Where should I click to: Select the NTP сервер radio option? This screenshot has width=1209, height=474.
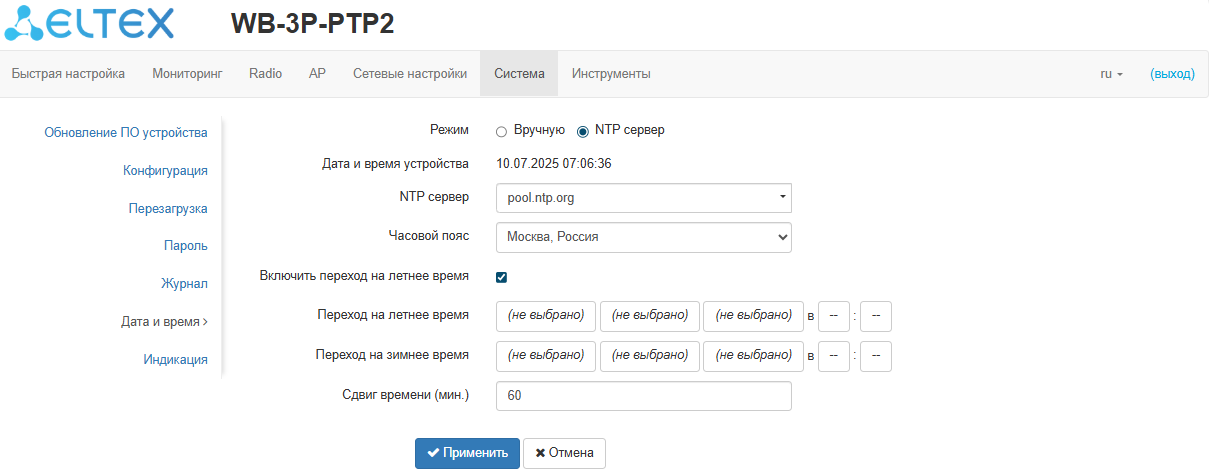(x=583, y=131)
